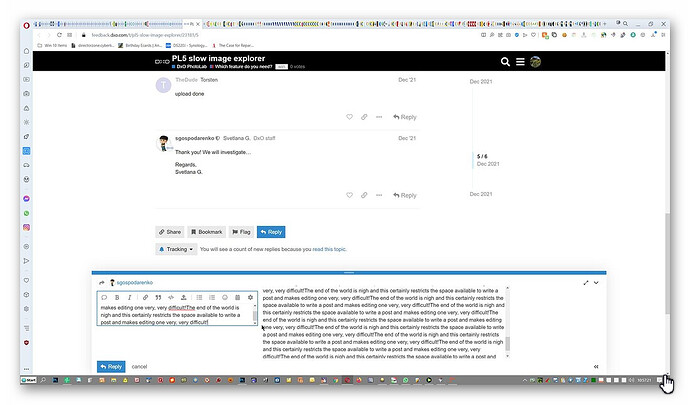Click the Start button on the taskbar
Viewport: 690px width, 405px height.
tap(29, 380)
